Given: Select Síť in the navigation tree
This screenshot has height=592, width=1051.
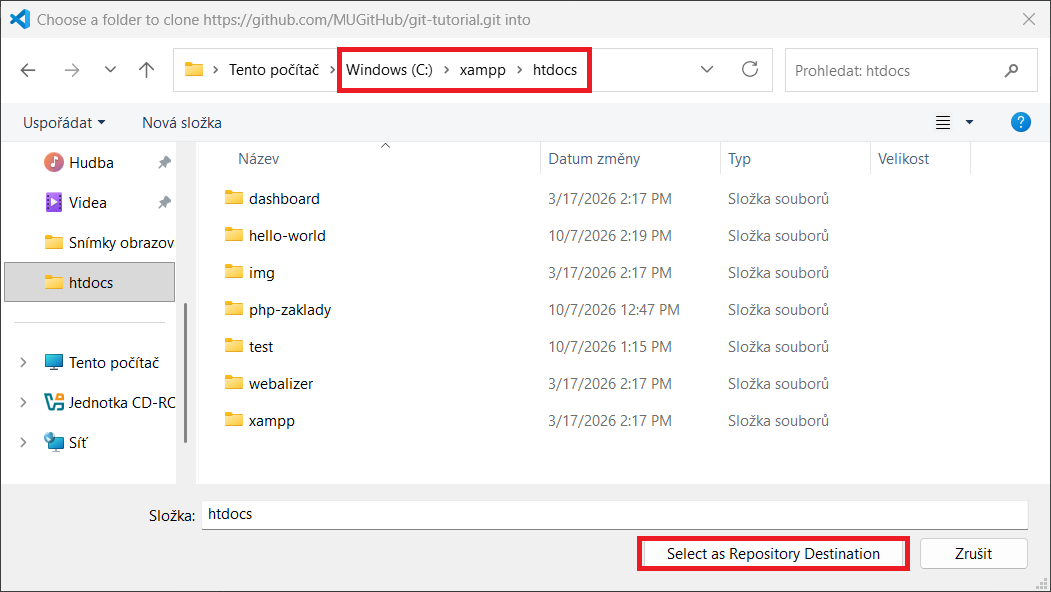Looking at the screenshot, I should (x=65, y=442).
